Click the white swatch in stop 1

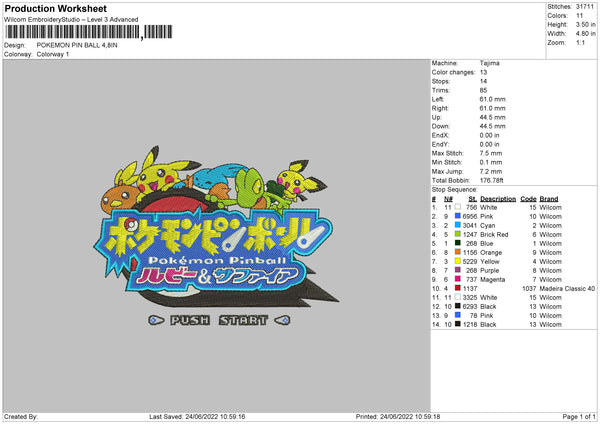pyautogui.click(x=457, y=207)
